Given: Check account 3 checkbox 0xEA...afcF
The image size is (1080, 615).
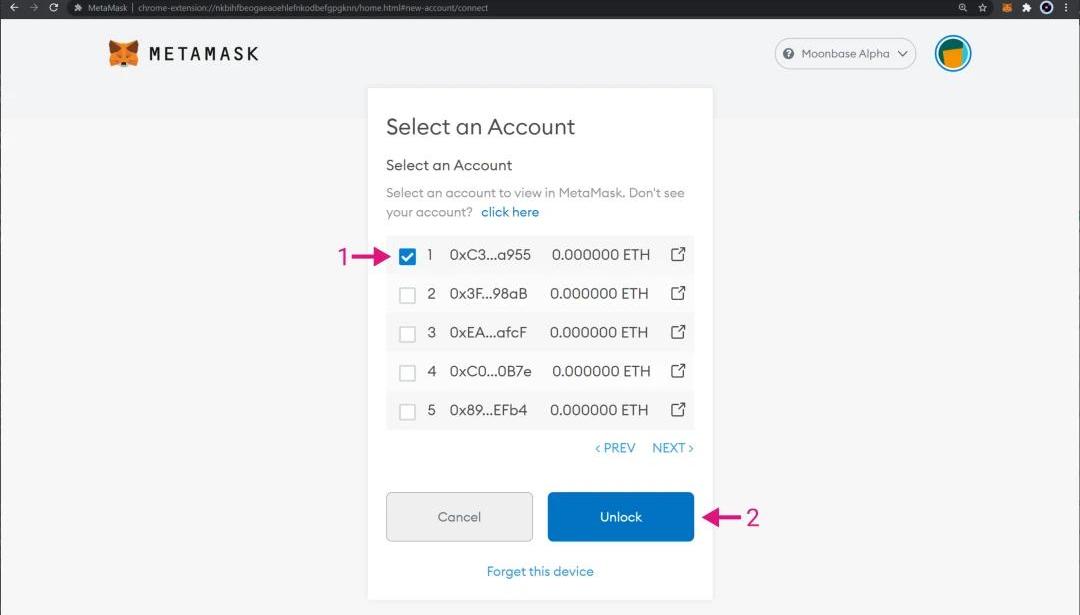Looking at the screenshot, I should [x=407, y=334].
